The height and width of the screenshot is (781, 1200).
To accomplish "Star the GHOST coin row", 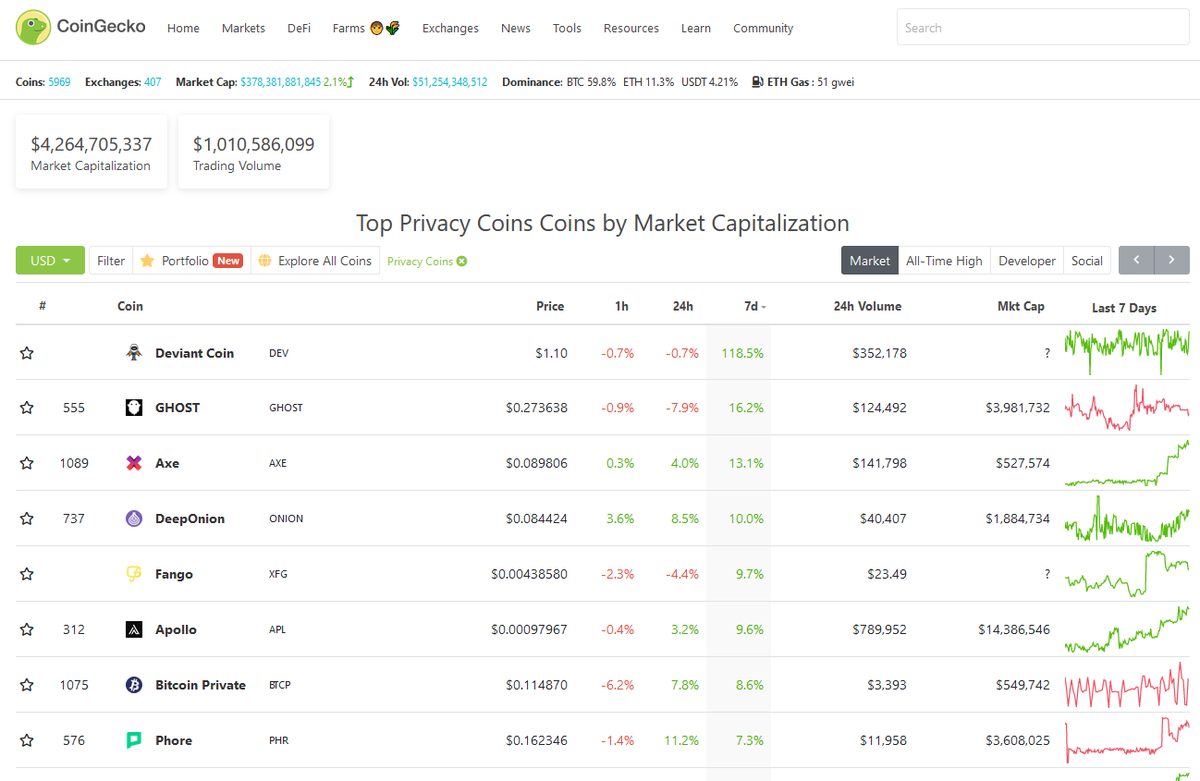I will (27, 408).
